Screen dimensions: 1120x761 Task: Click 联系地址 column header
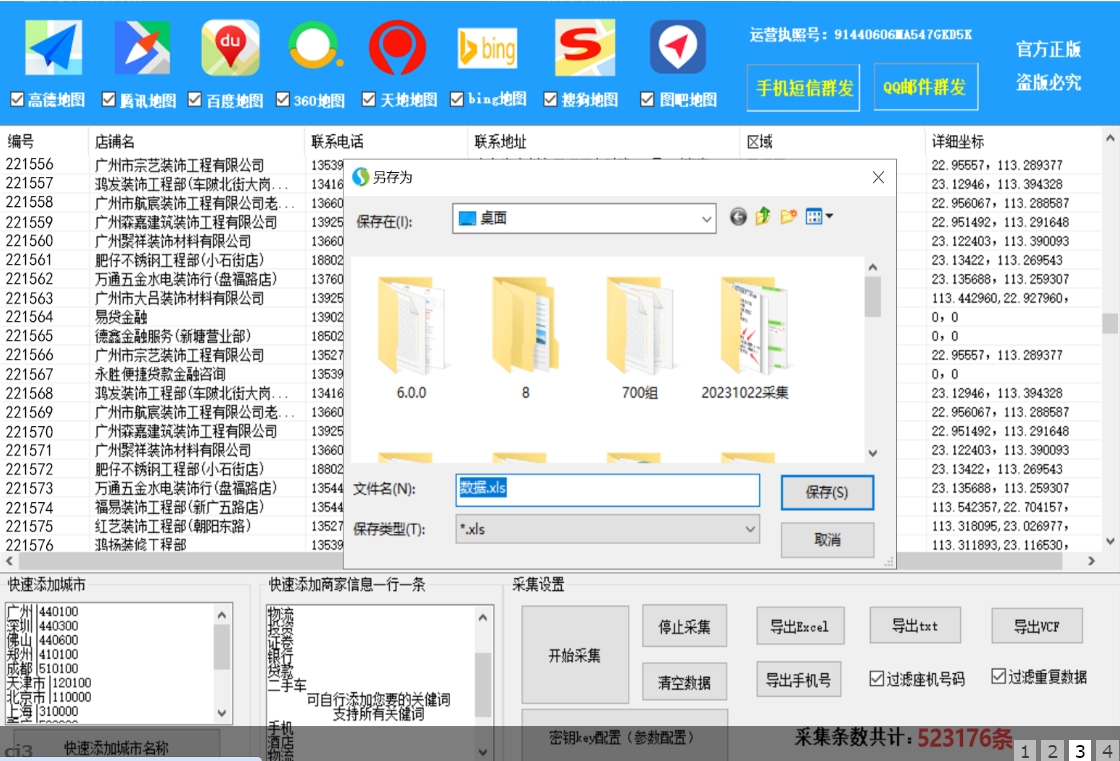pos(604,141)
